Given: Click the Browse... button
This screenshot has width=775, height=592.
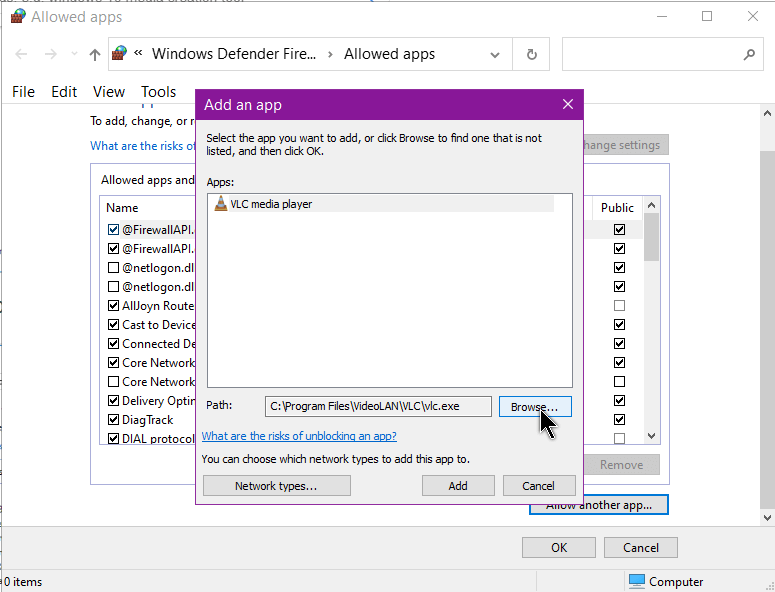Looking at the screenshot, I should [x=535, y=407].
